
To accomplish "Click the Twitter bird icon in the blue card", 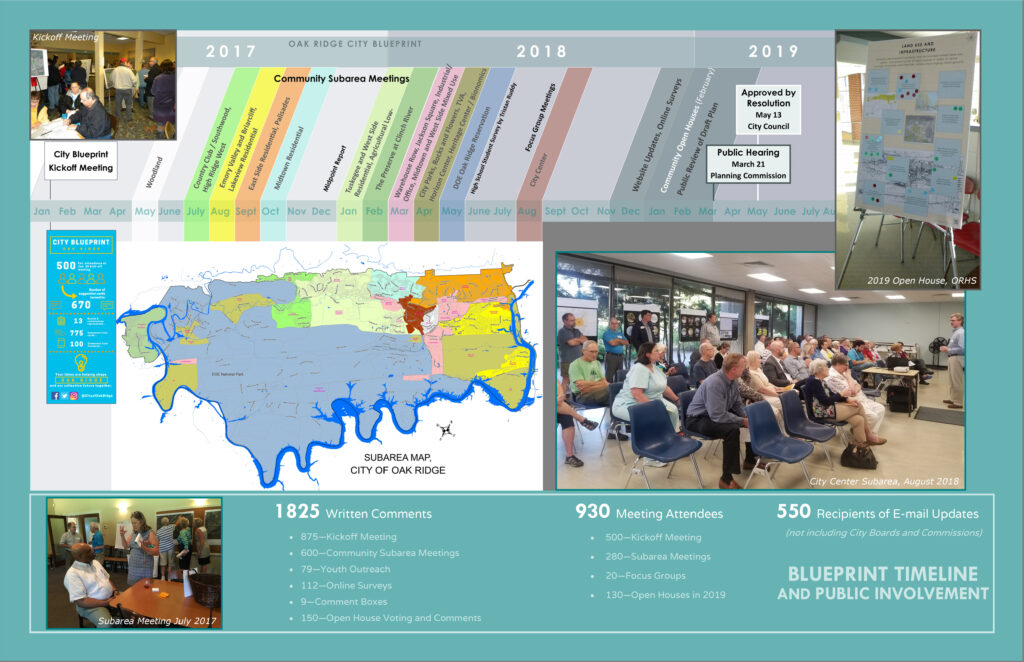I will click(x=65, y=396).
